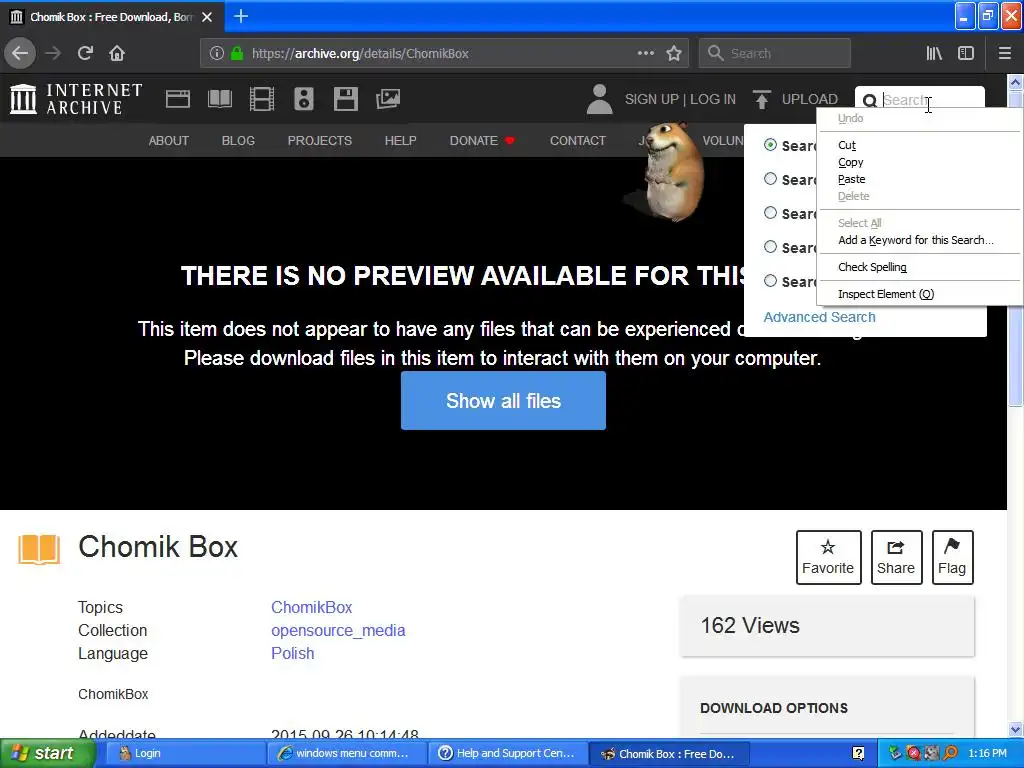Click UPLOAD link text
Viewport: 1024px width, 768px height.
point(809,99)
